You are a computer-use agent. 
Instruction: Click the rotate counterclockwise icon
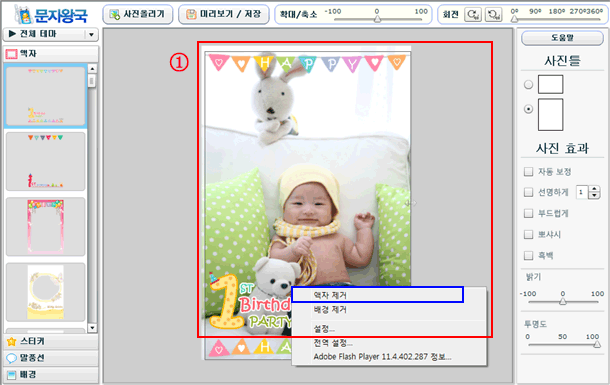pos(493,15)
